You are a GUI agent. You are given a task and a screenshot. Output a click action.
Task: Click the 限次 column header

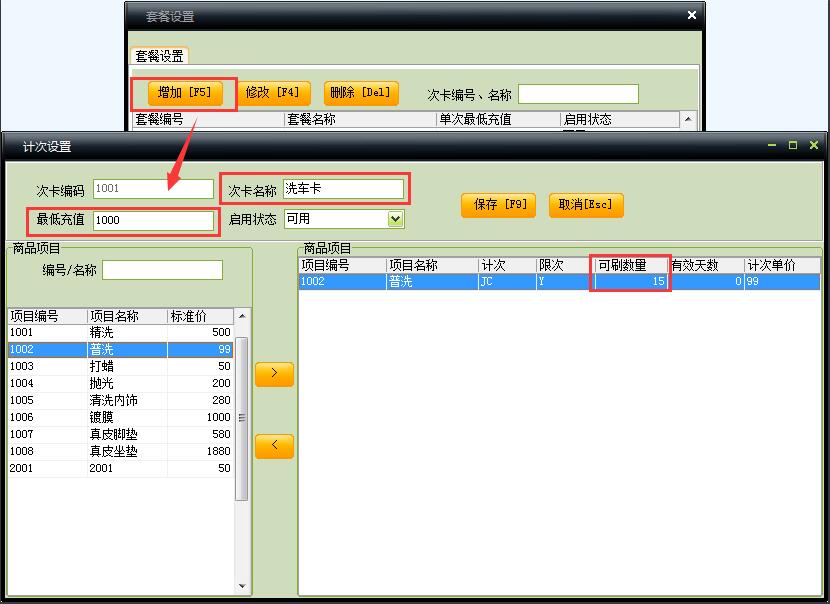coord(565,265)
